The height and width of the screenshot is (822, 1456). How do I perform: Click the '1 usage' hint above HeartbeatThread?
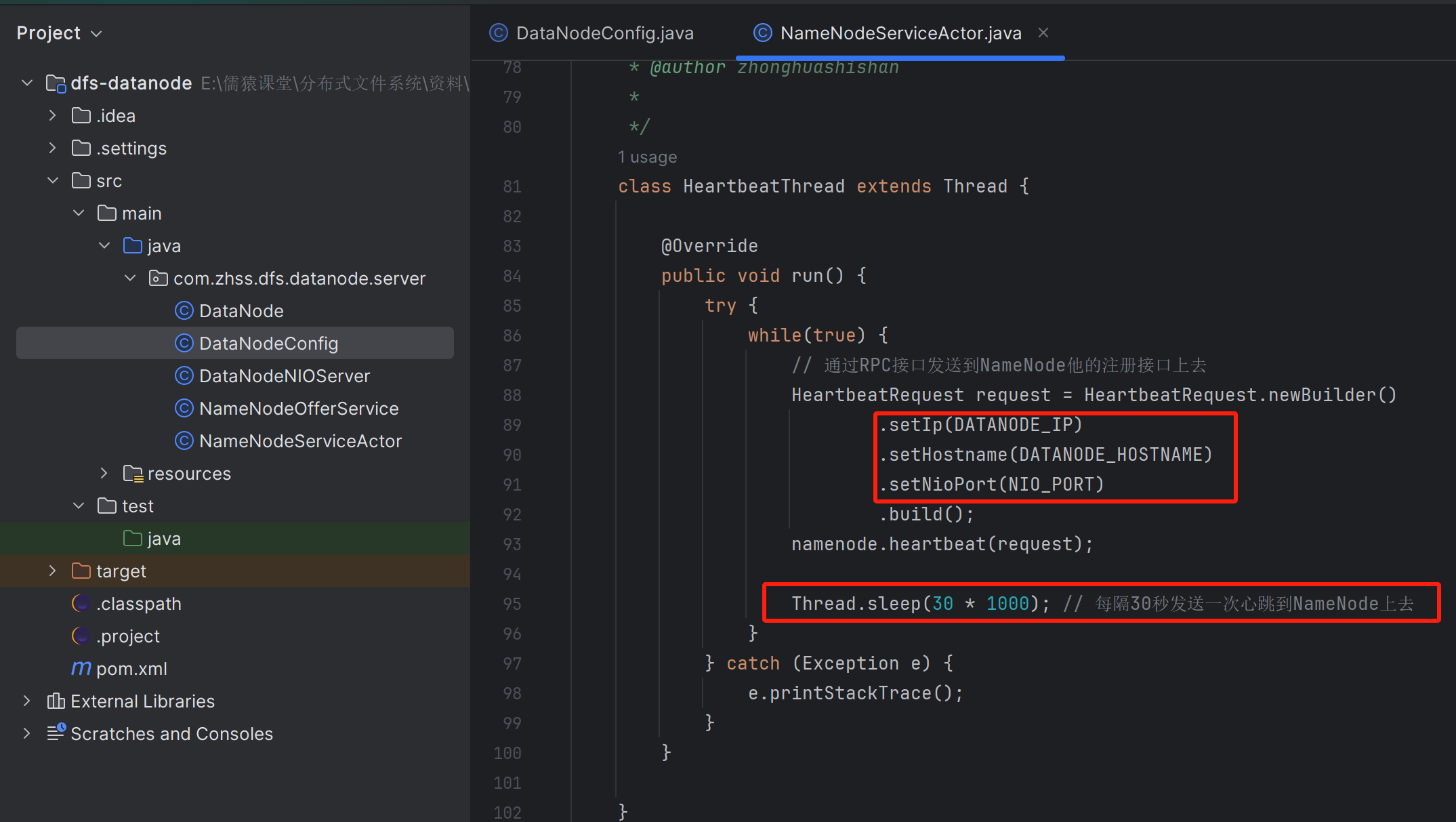click(x=647, y=157)
